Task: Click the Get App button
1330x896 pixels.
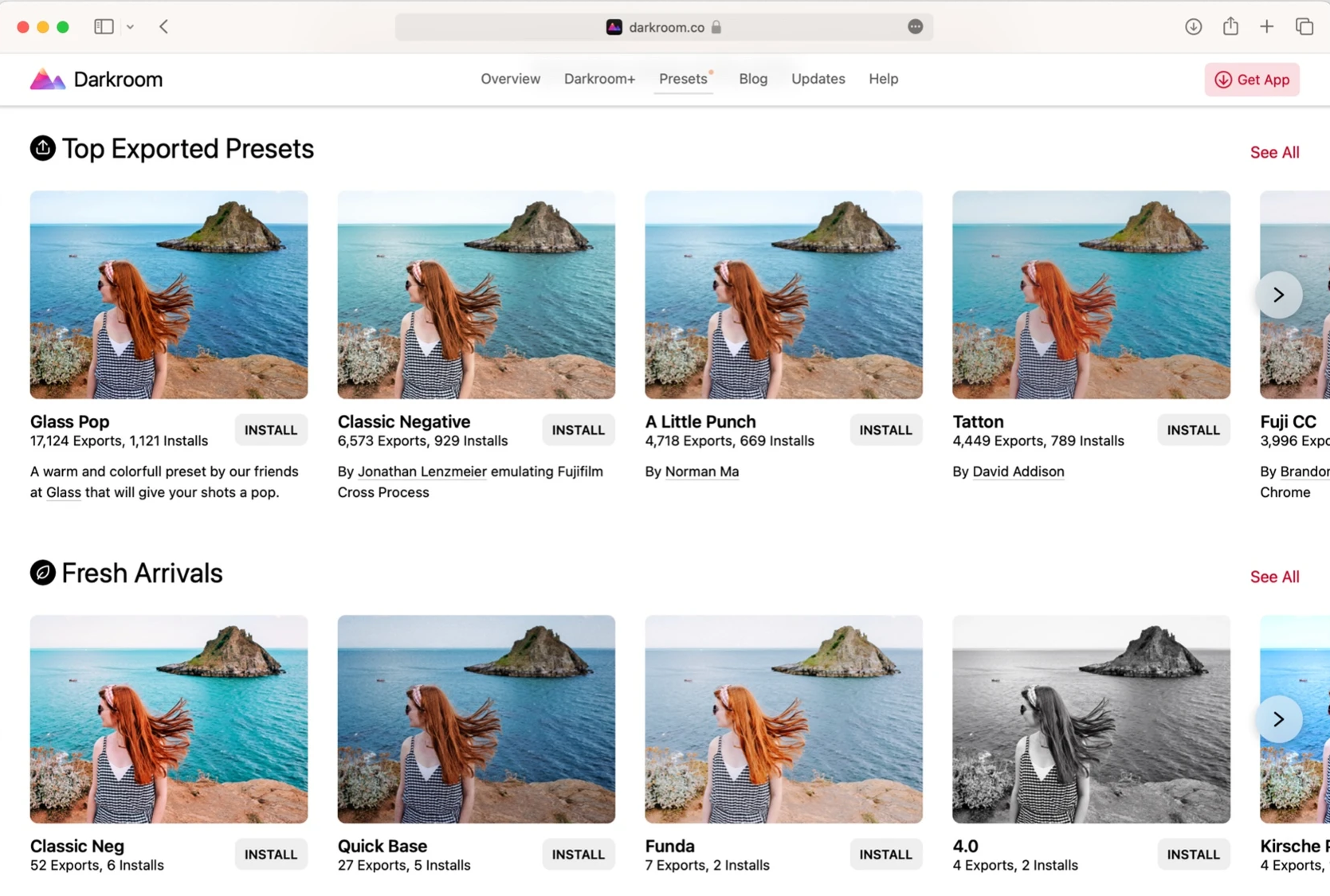Action: pos(1252,80)
